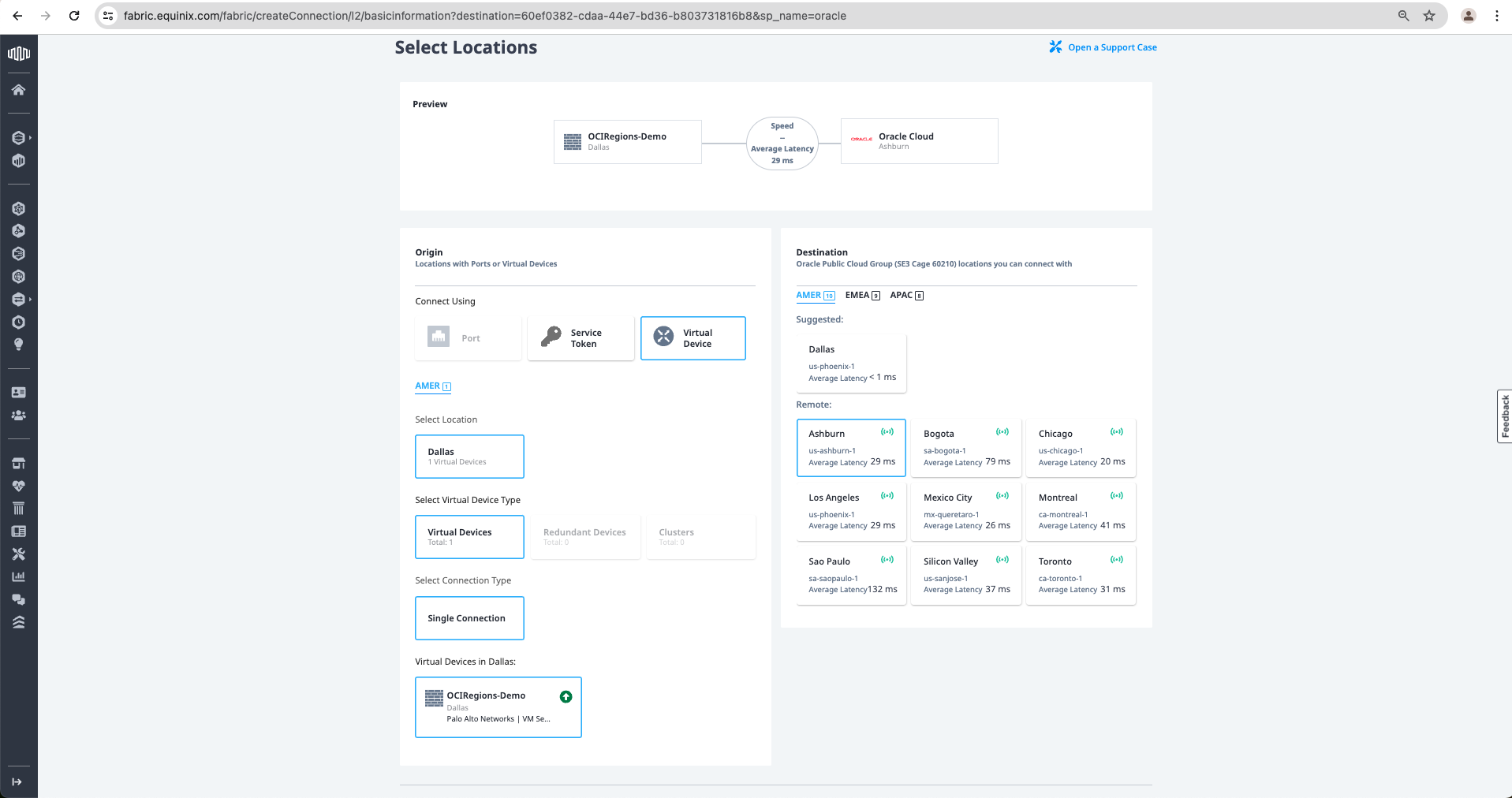This screenshot has height=798, width=1512.
Task: Open the users group sidebar icon
Action: [x=18, y=415]
